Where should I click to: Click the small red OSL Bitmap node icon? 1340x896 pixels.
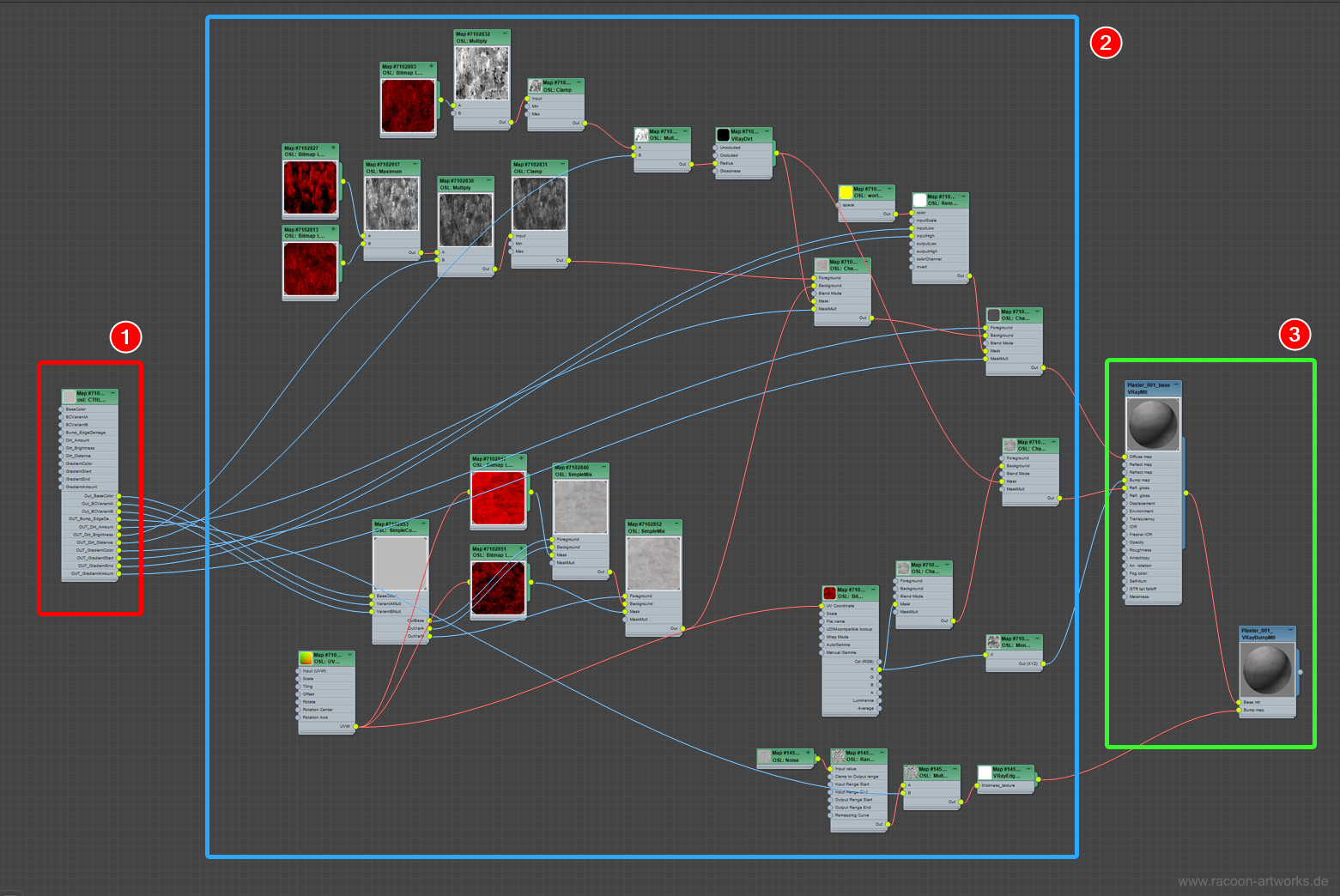click(x=829, y=593)
